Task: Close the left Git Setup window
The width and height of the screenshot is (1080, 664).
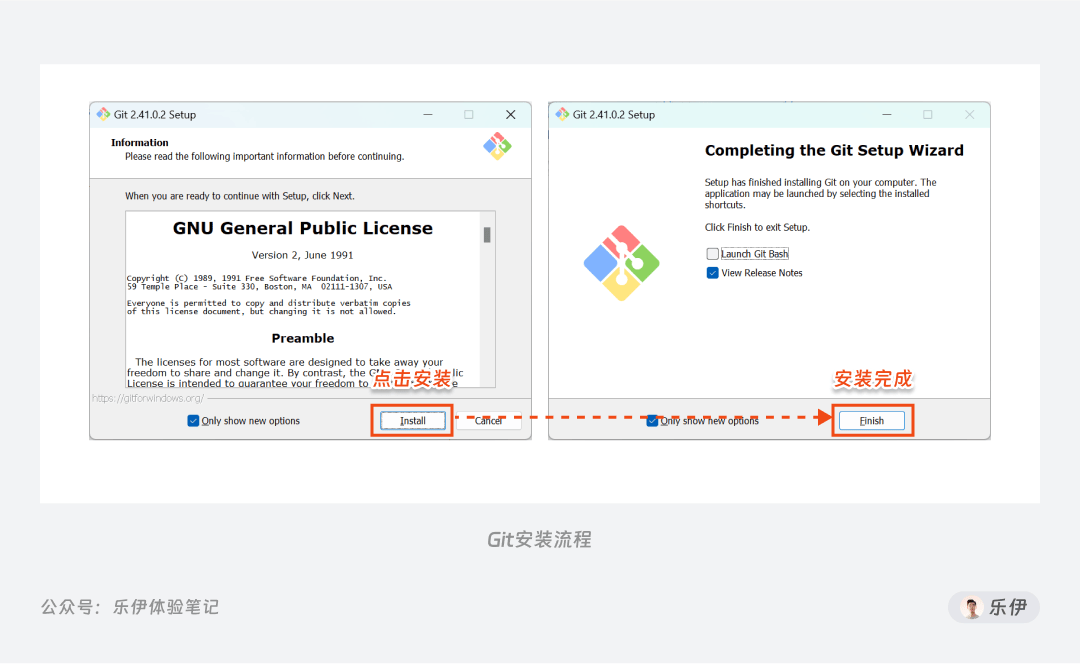Action: tap(510, 114)
